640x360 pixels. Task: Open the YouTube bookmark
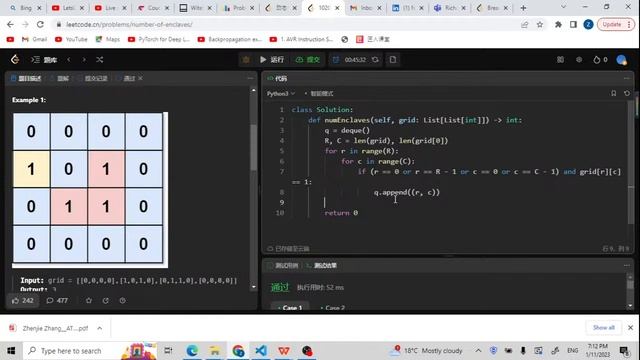tap(71, 39)
